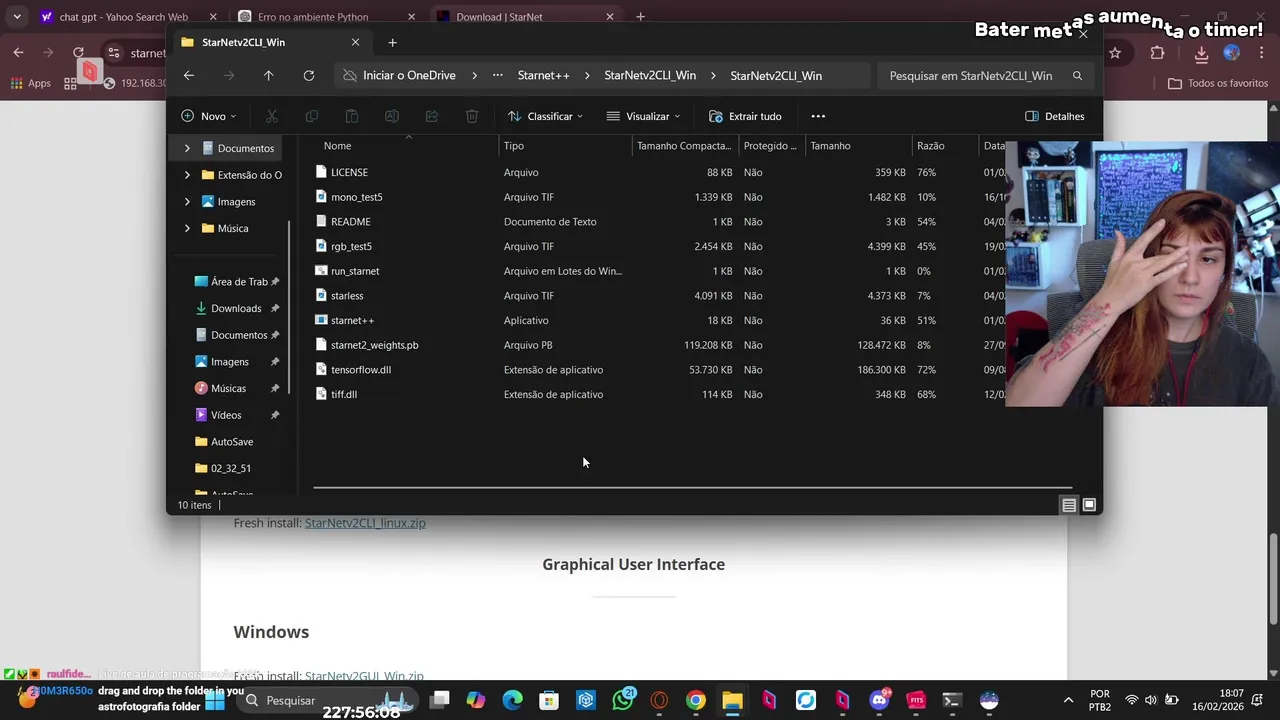The width and height of the screenshot is (1280, 720).
Task: Select the run_starnet batch file
Action: click(355, 271)
